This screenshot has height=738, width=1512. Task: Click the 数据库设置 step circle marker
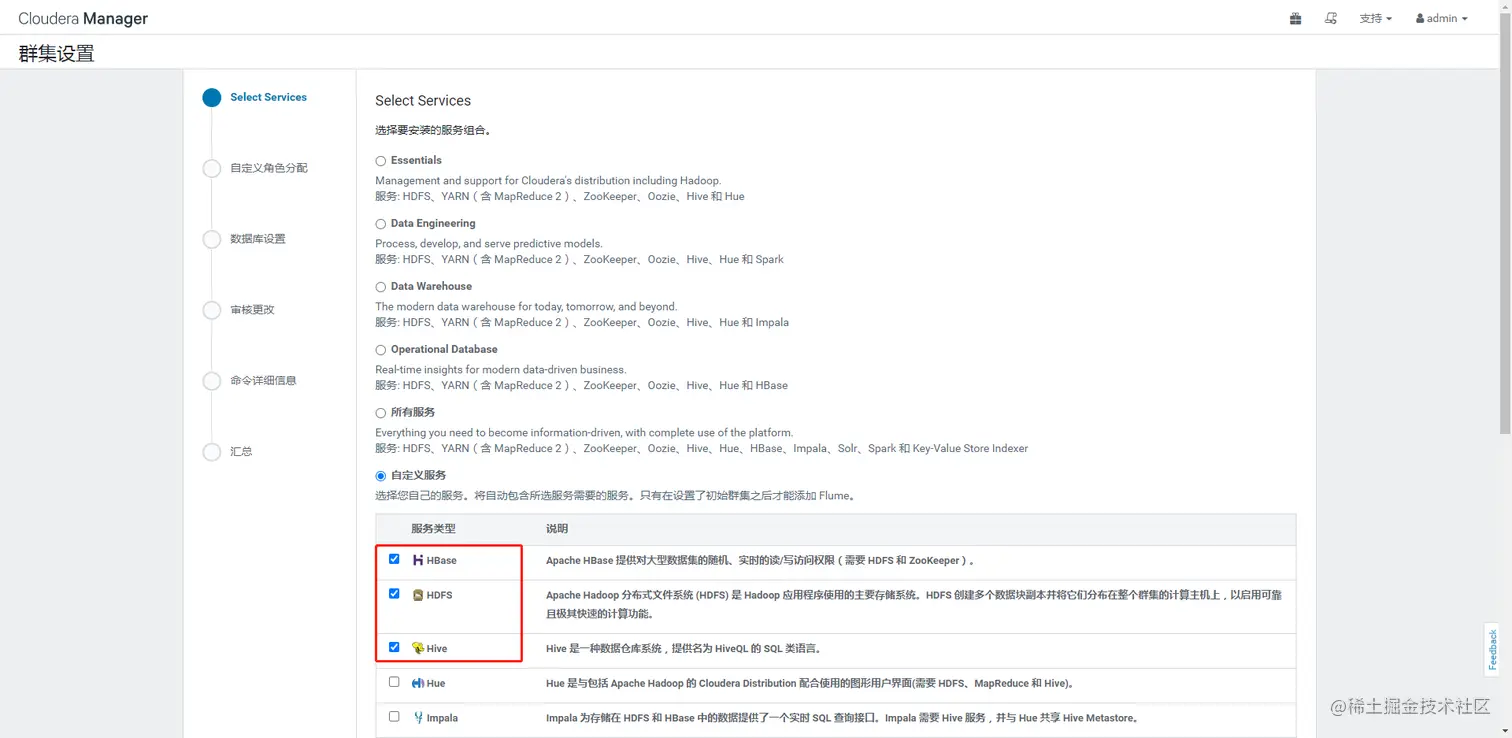pyautogui.click(x=211, y=239)
